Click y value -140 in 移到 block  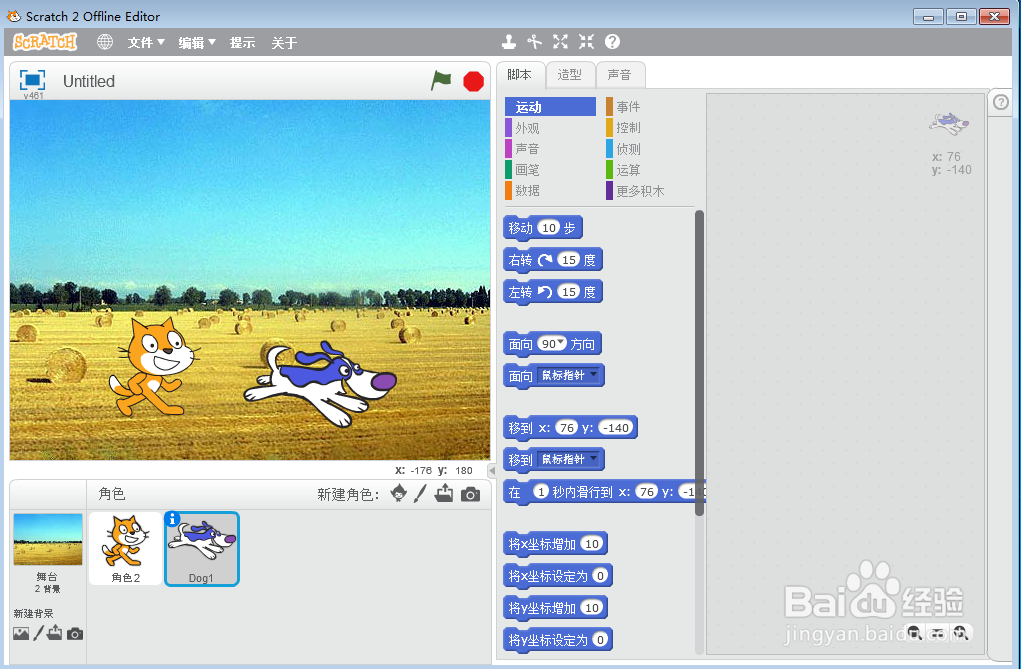(x=616, y=428)
